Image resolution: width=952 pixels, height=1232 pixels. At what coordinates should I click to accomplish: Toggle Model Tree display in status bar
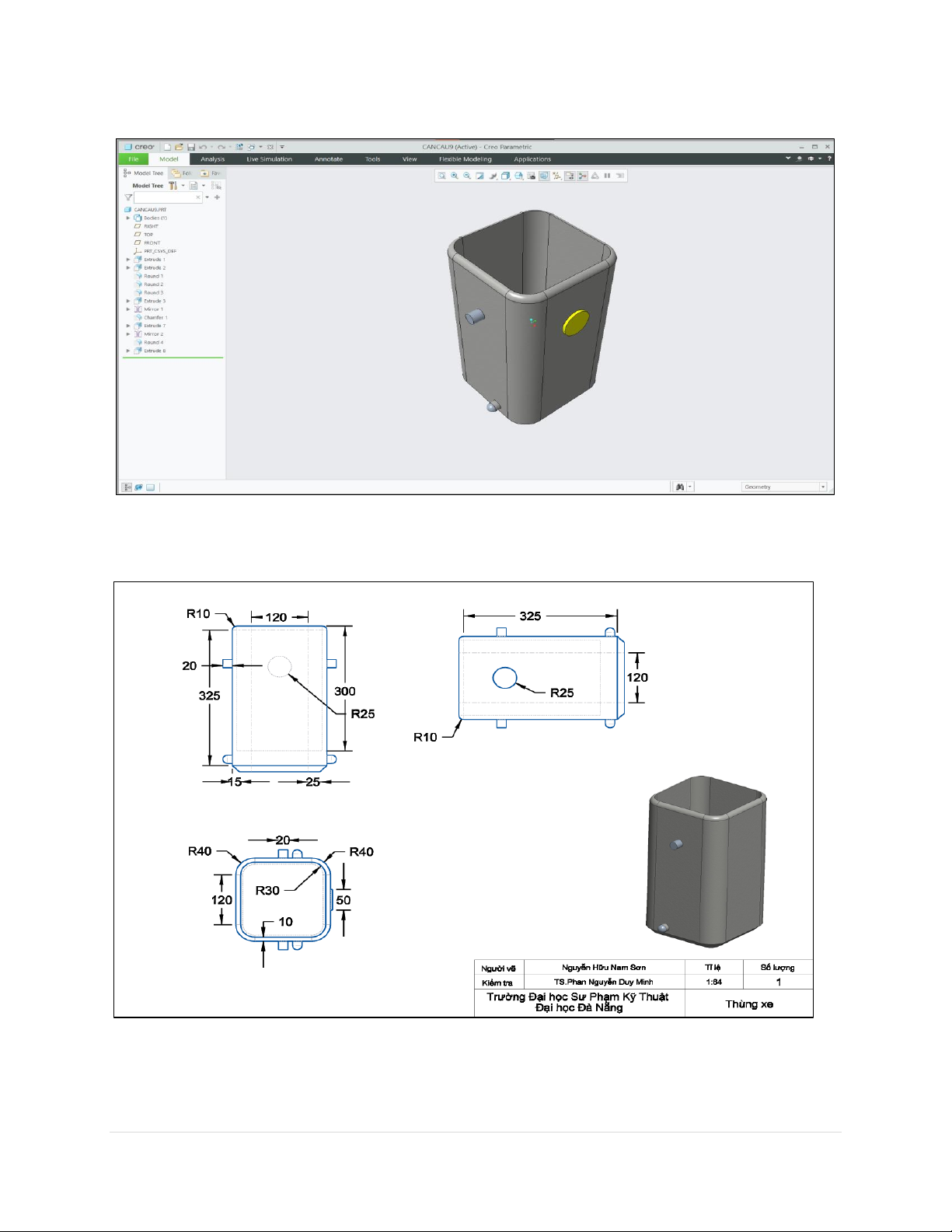(127, 487)
